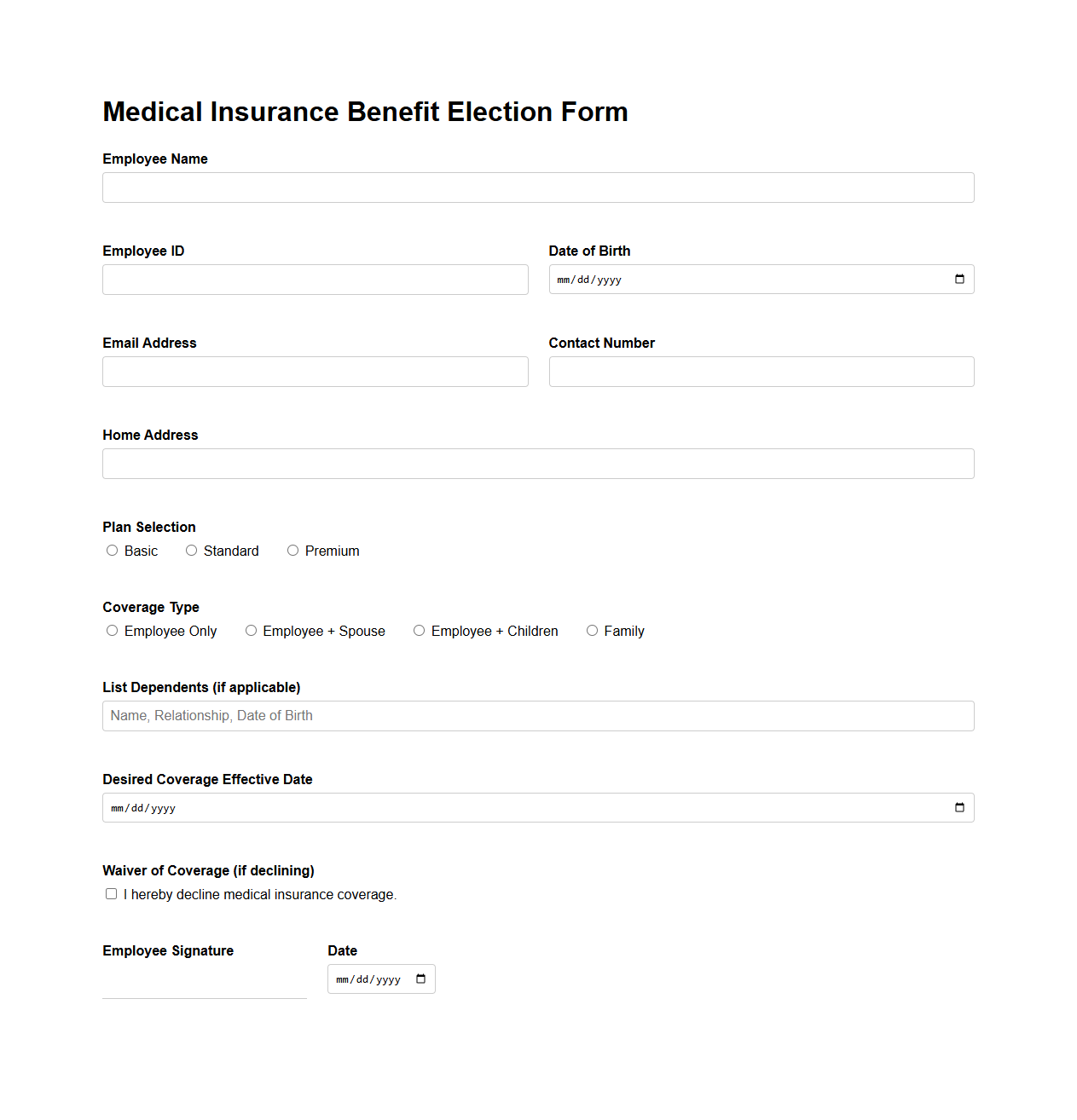Select the Standard plan option

[191, 550]
